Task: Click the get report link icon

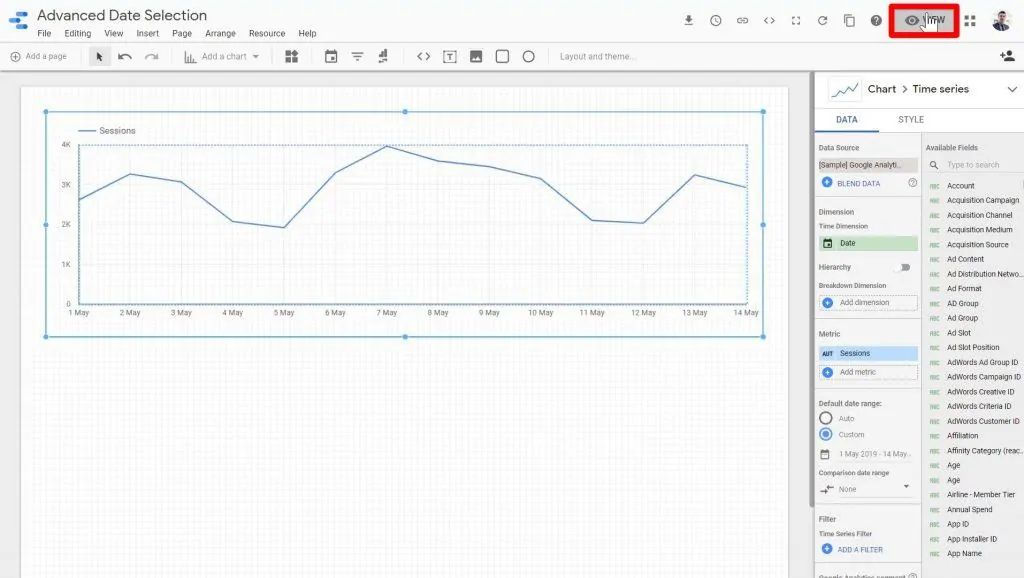Action: pyautogui.click(x=743, y=20)
